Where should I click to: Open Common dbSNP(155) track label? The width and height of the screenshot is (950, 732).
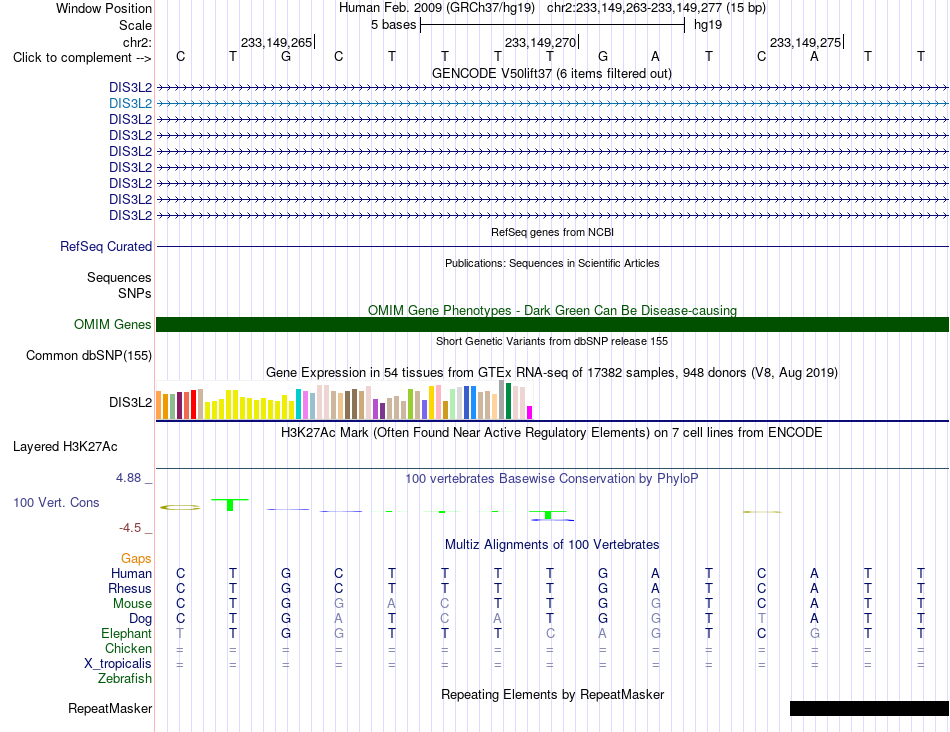(x=89, y=356)
